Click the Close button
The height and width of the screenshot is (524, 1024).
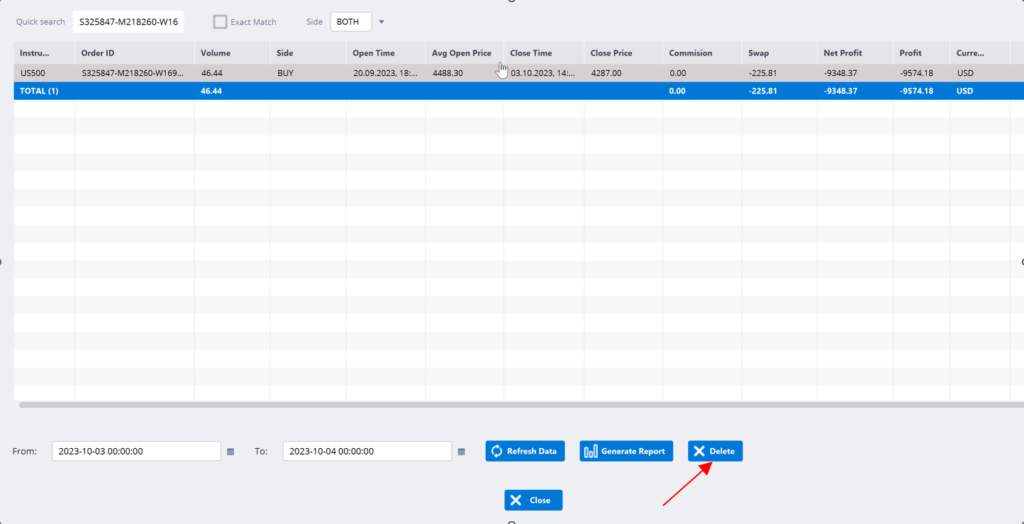coord(534,500)
